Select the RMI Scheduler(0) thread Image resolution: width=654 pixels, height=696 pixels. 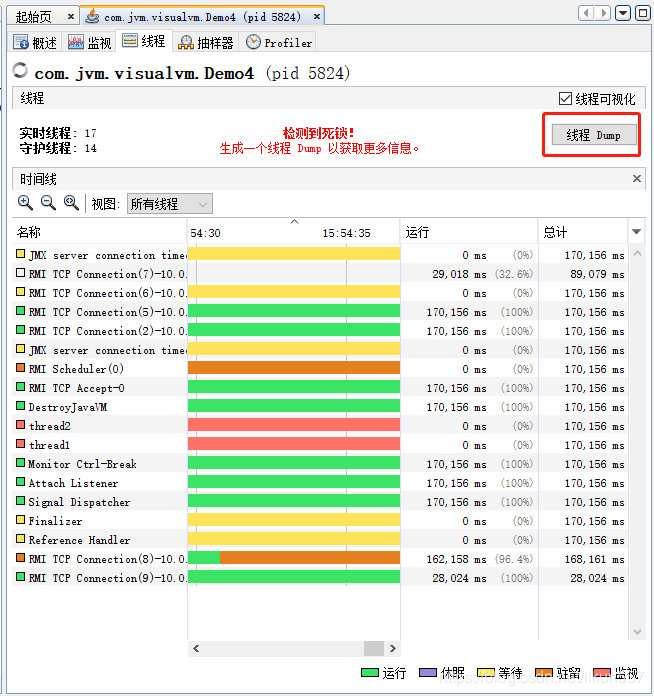point(320,369)
